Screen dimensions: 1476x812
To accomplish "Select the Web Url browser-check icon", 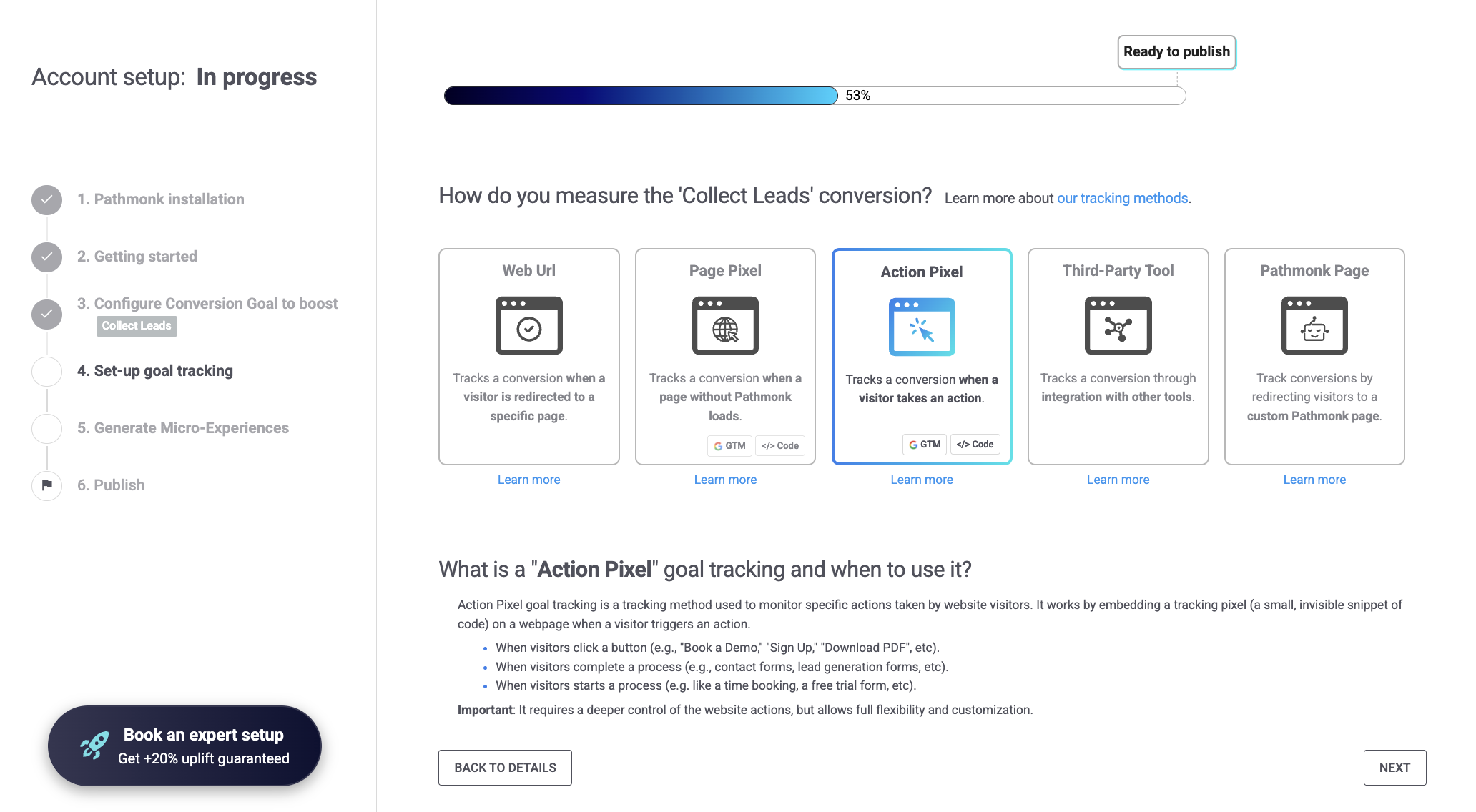I will pyautogui.click(x=528, y=326).
